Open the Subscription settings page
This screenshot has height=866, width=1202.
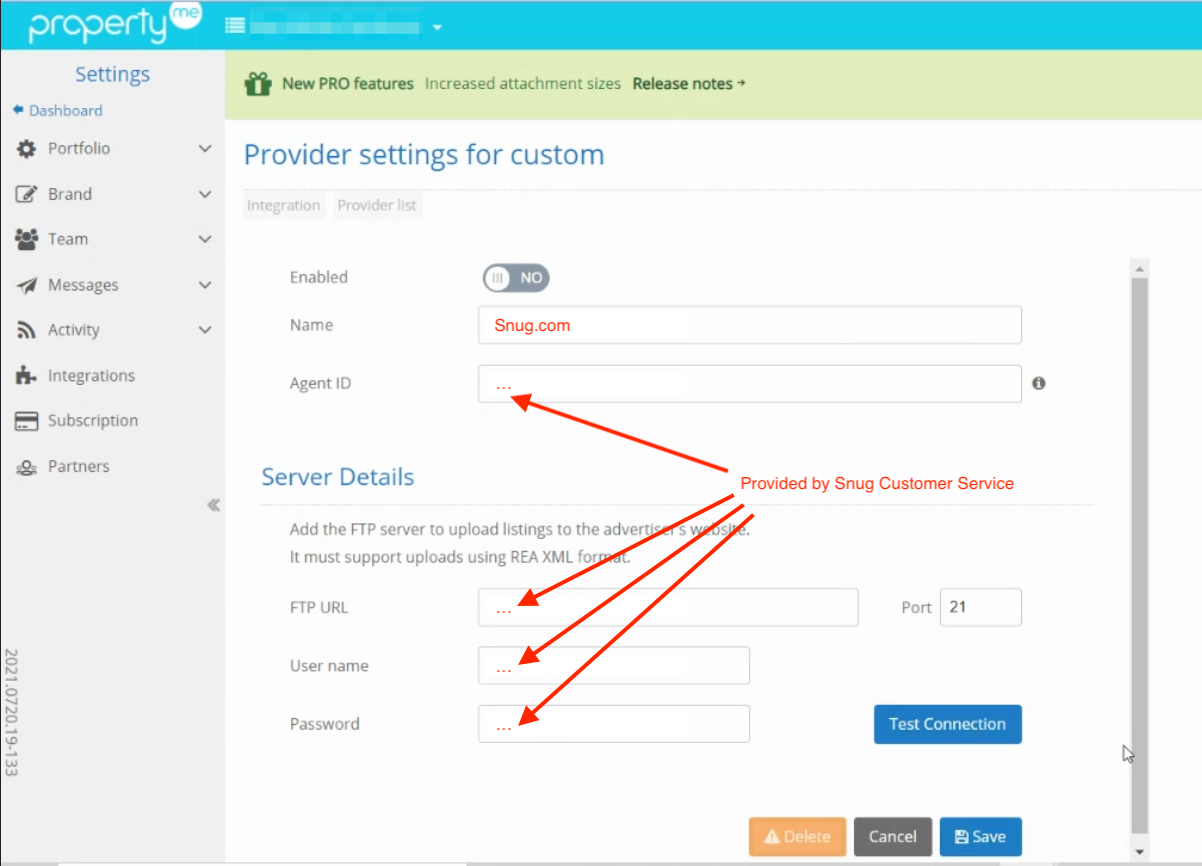[93, 421]
